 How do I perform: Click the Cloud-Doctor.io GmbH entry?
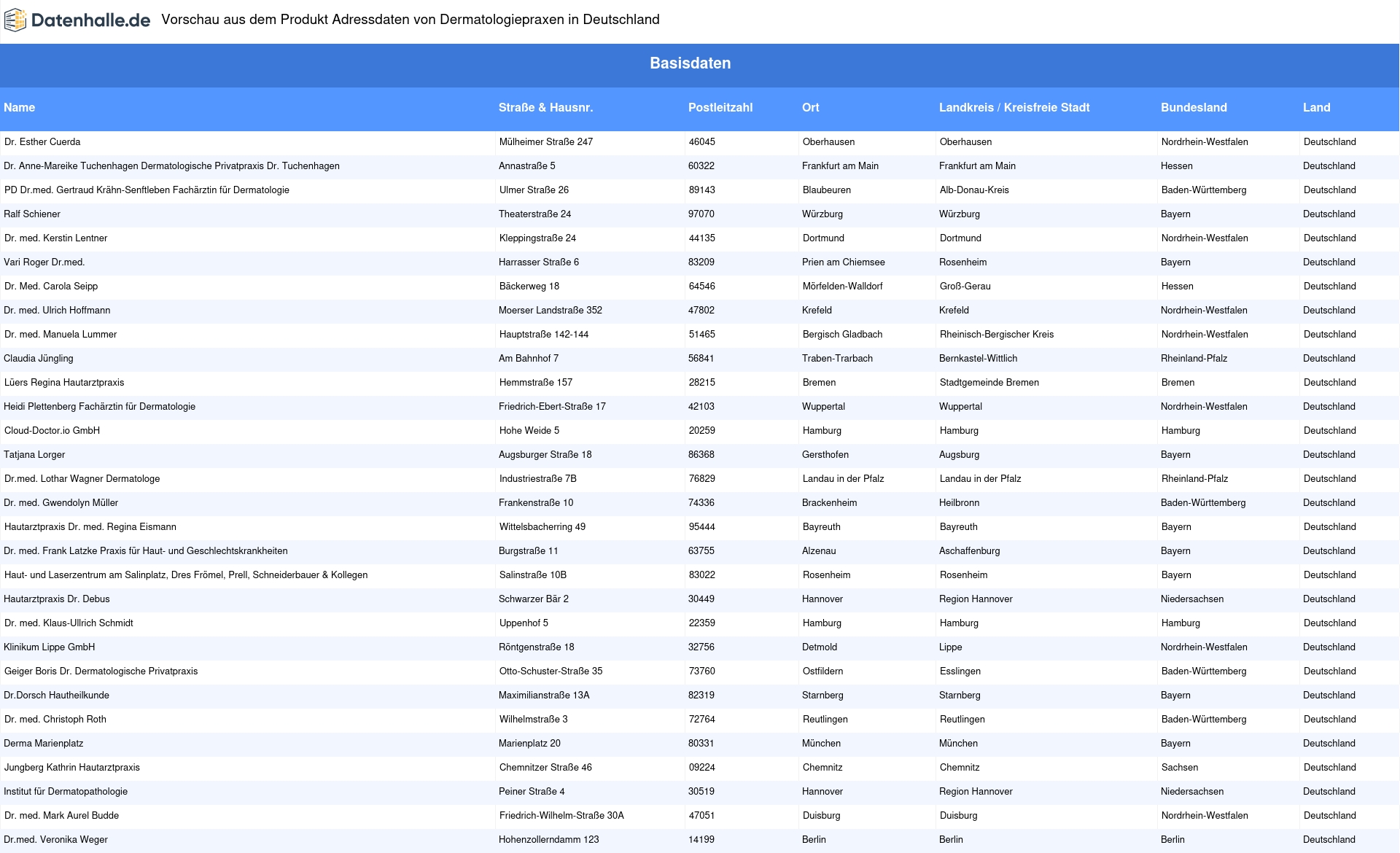pos(52,431)
